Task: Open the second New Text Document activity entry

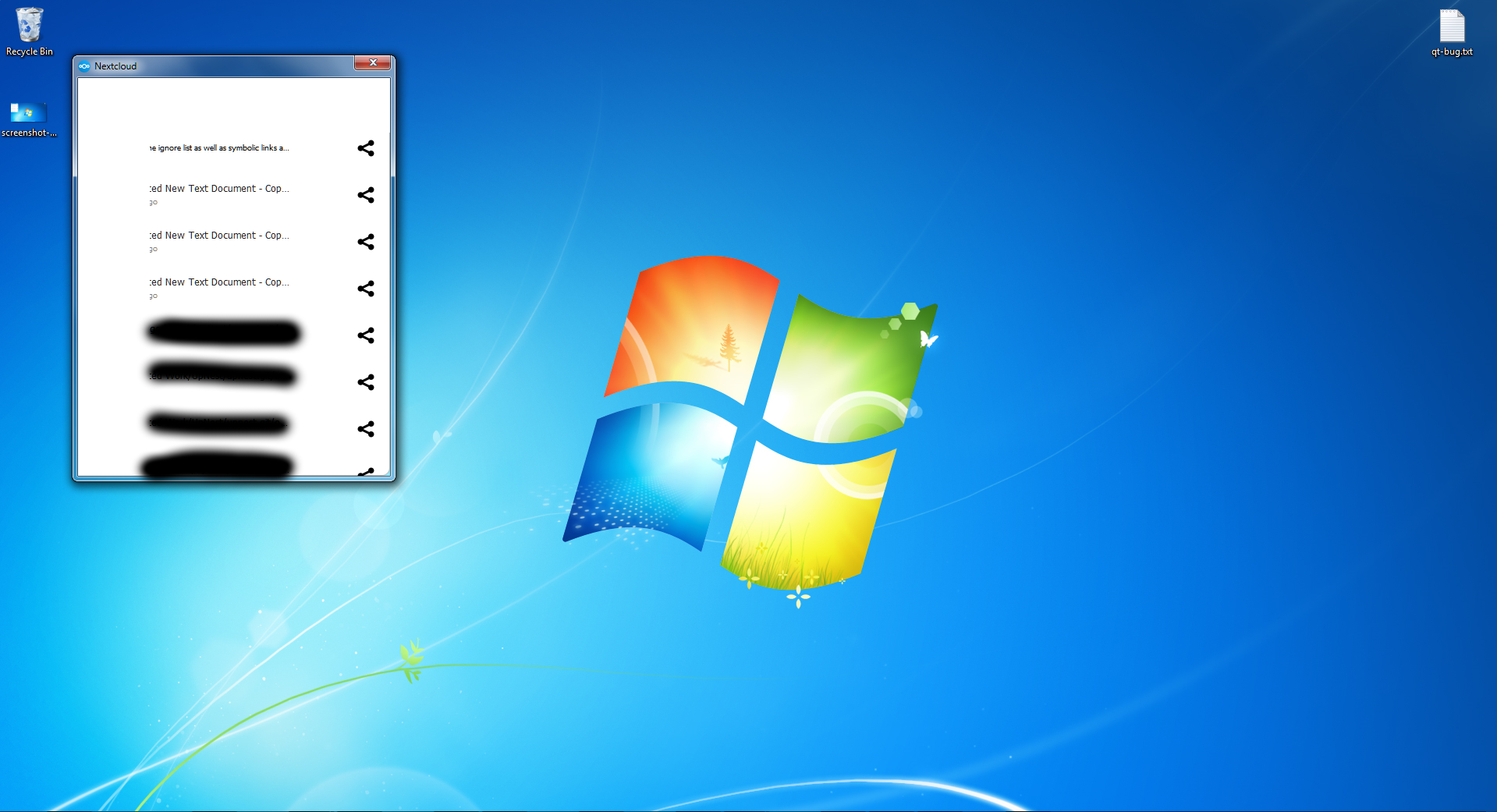Action: pyautogui.click(x=219, y=236)
